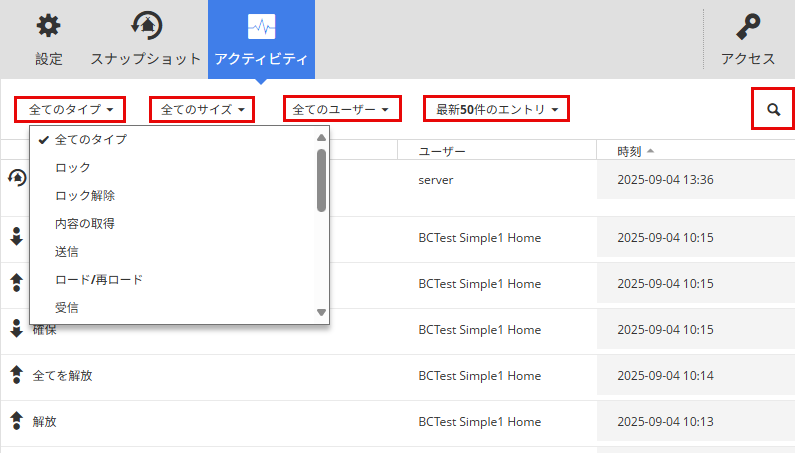Sort by the 時刻 column header
This screenshot has height=453, width=795.
point(630,151)
